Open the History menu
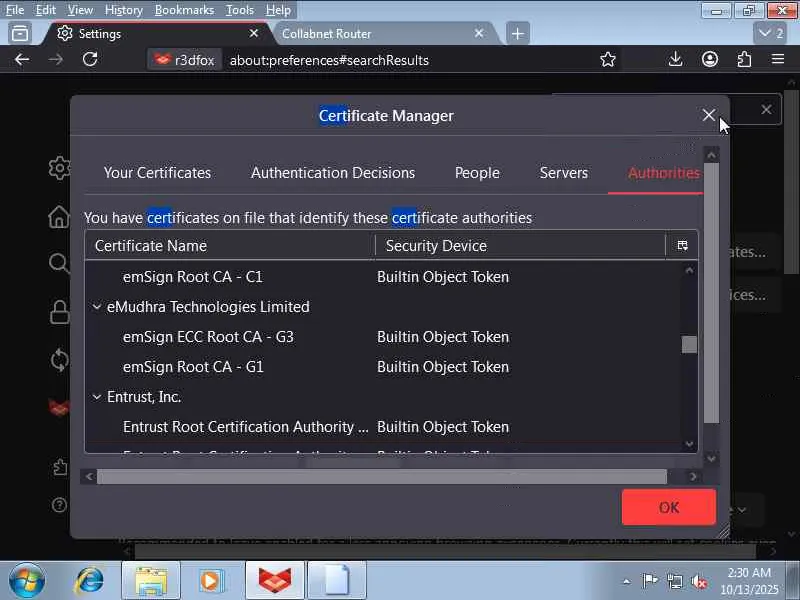Screen dimensions: 800x600 (x=123, y=10)
